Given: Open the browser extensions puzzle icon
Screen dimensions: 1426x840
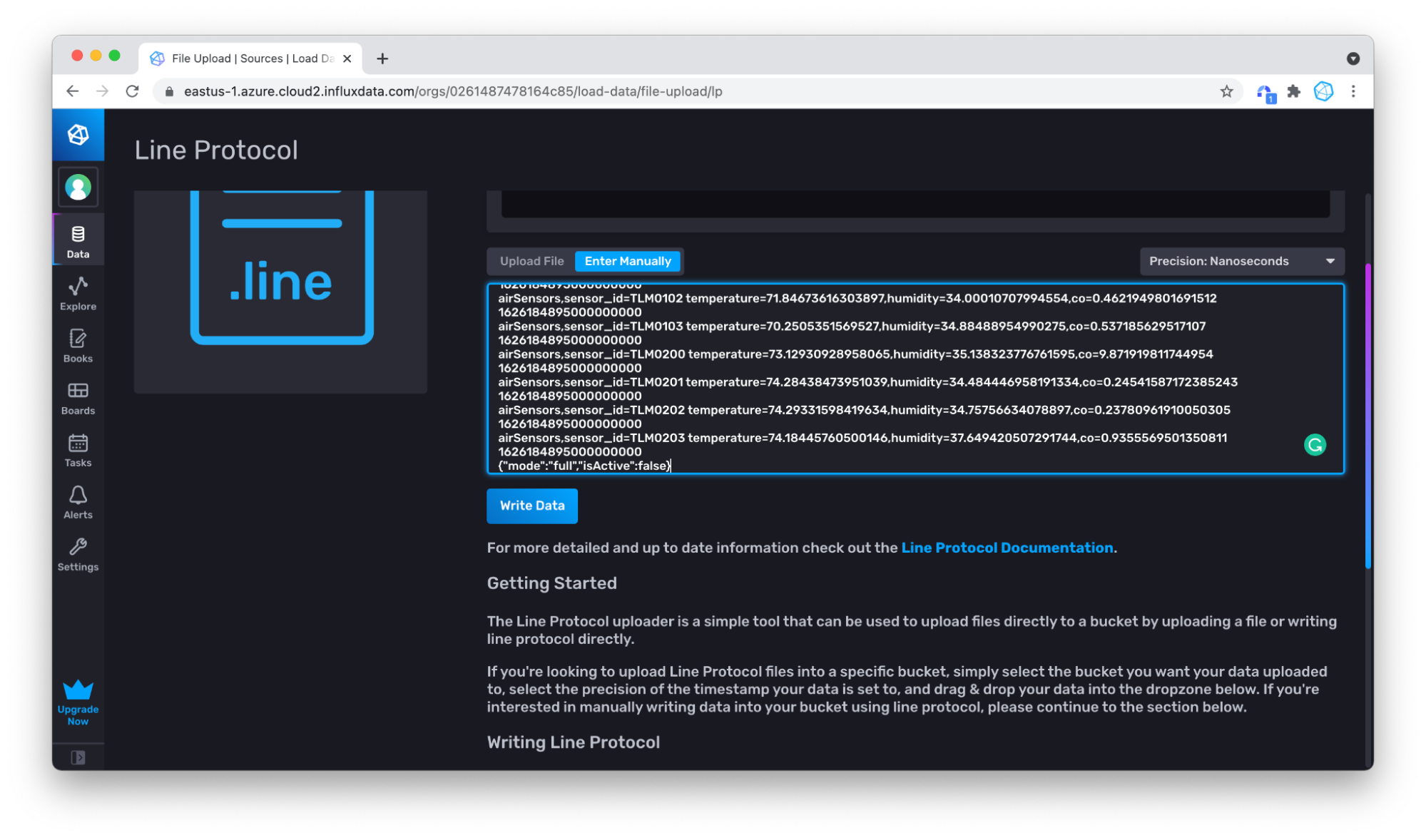Looking at the screenshot, I should point(1293,91).
